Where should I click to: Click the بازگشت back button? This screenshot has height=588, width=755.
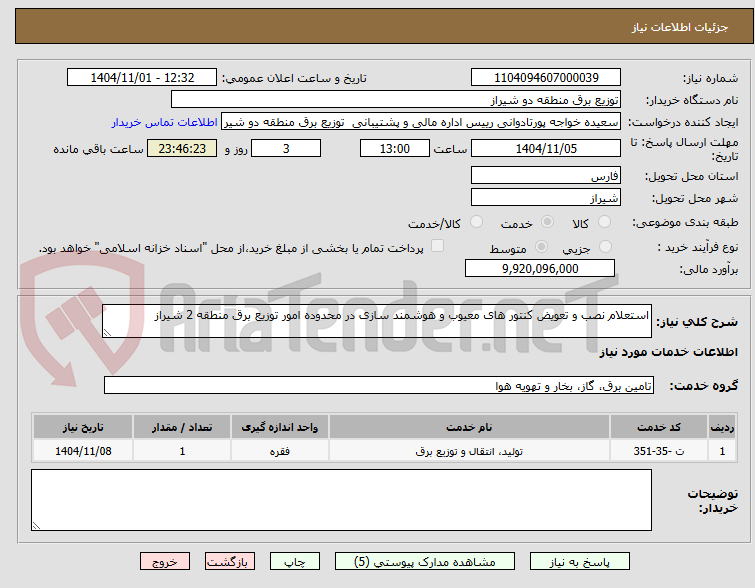(229, 562)
